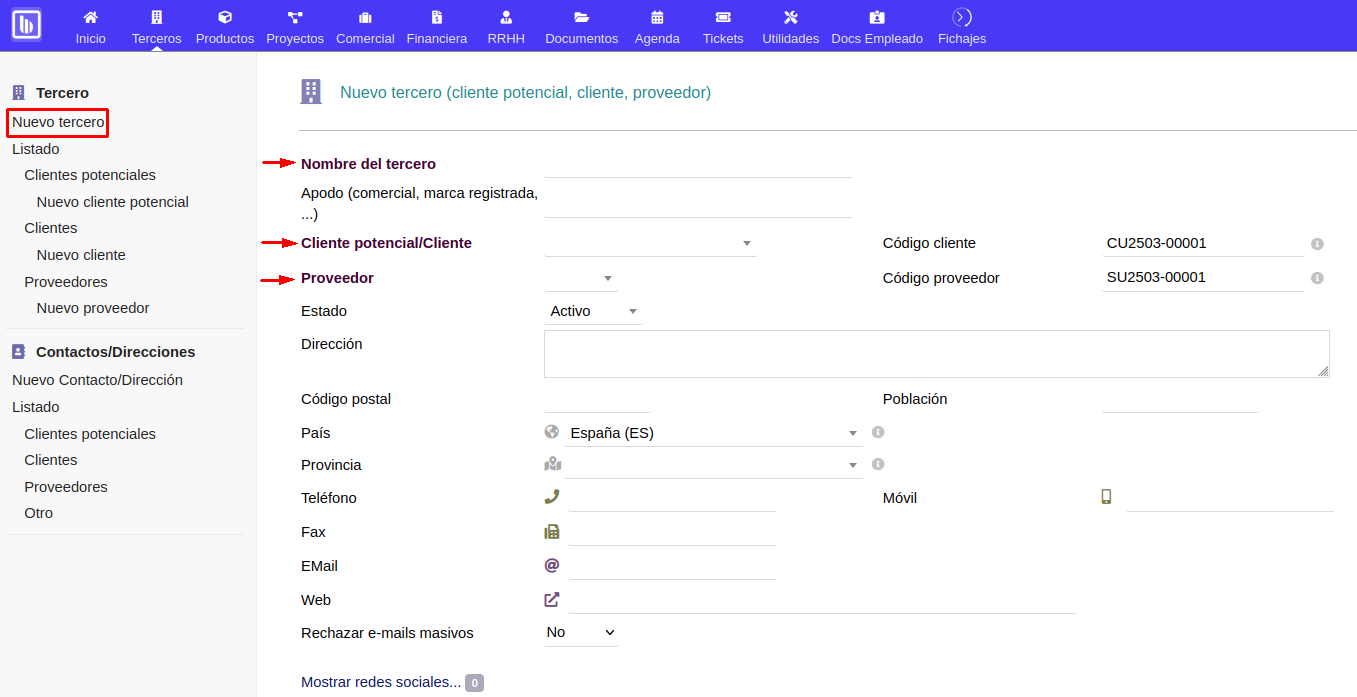Open the Proyectos module icon
1357x697 pixels.
pyautogui.click(x=295, y=17)
